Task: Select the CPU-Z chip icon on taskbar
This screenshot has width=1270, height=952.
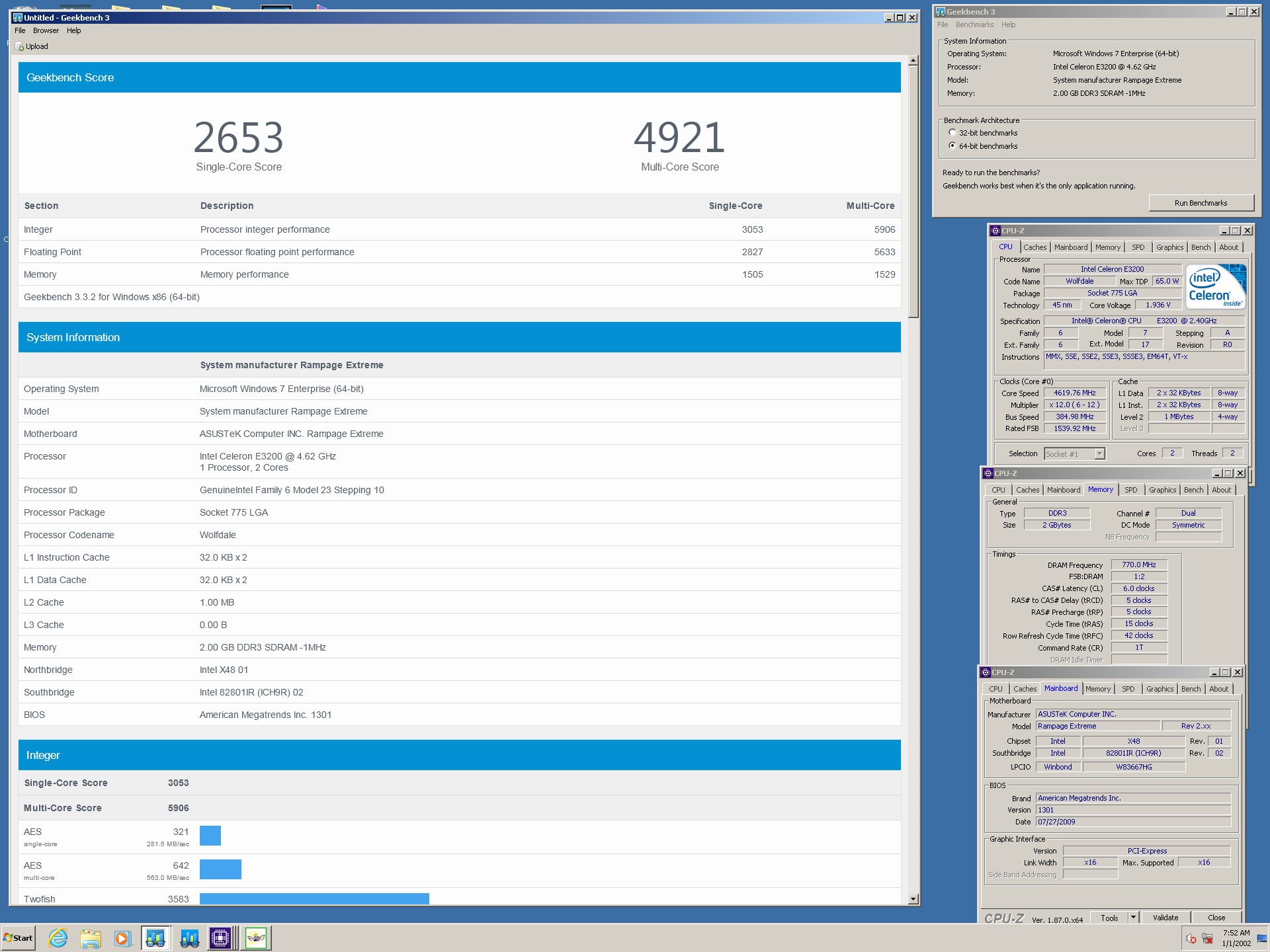Action: point(220,937)
